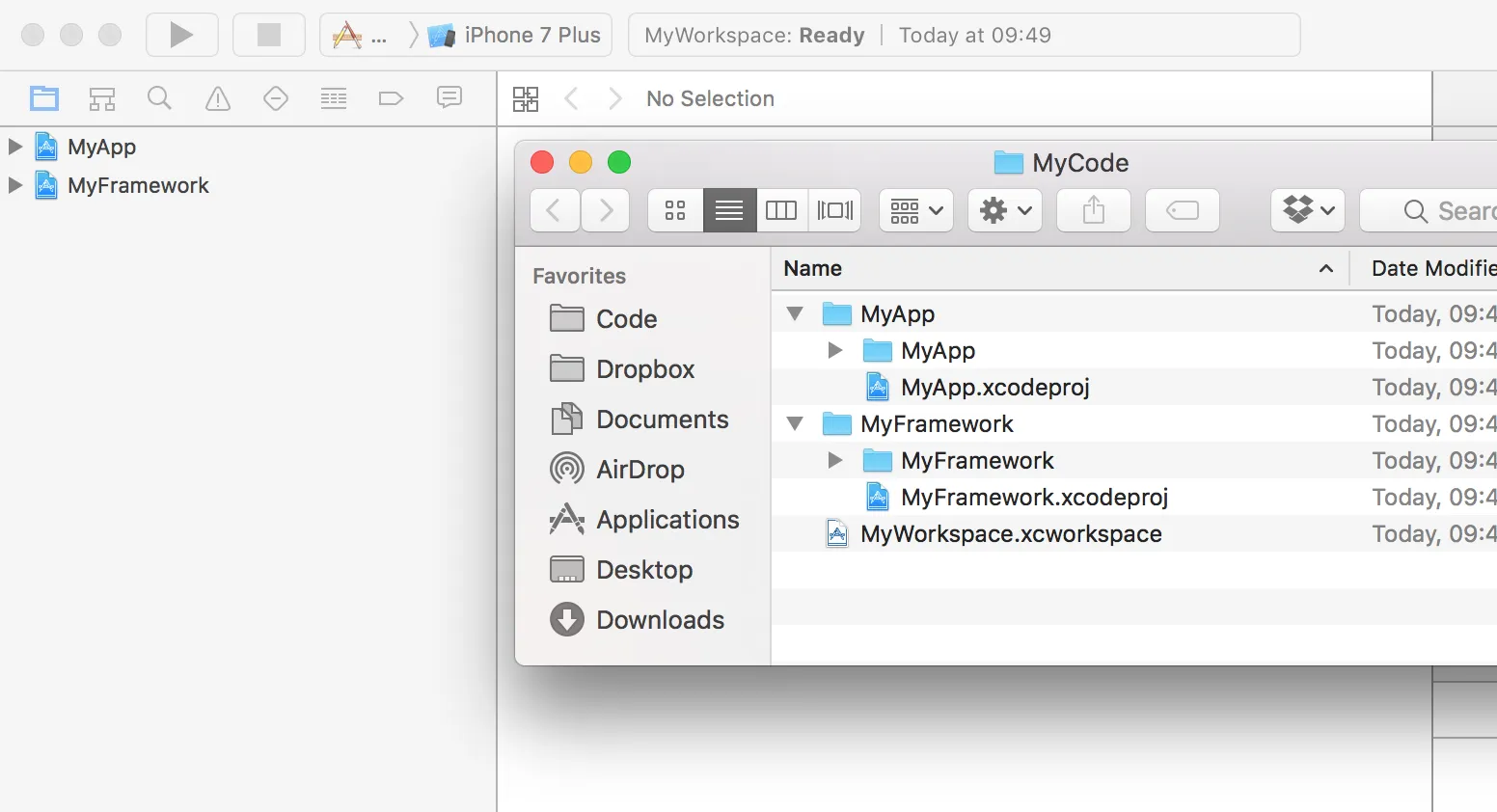Image resolution: width=1497 pixels, height=812 pixels.
Task: Go forward in the Xcode editor history
Action: (614, 98)
